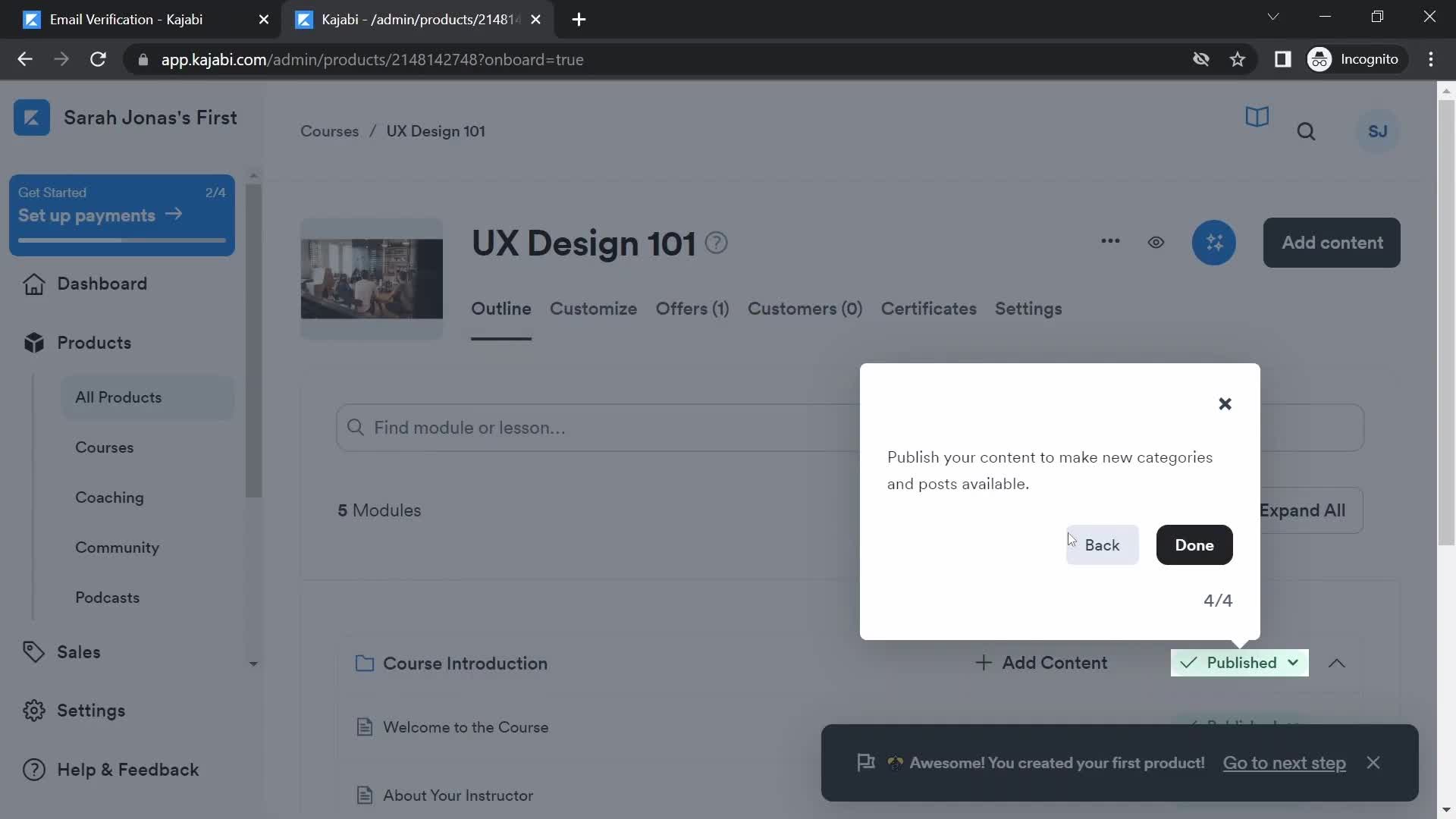Dismiss the first product notification banner
1456x819 pixels.
tap(1373, 763)
